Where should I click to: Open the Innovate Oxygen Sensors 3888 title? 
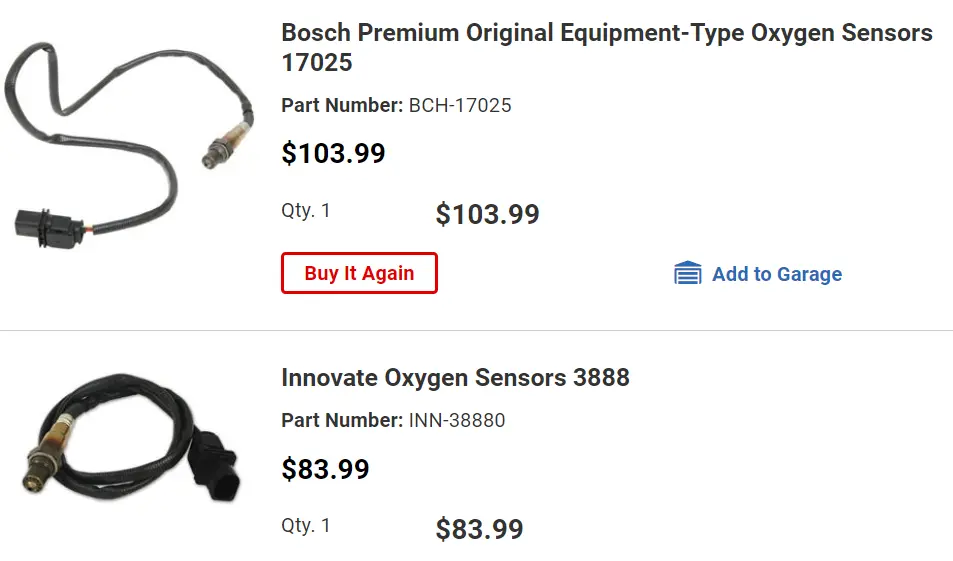point(455,377)
